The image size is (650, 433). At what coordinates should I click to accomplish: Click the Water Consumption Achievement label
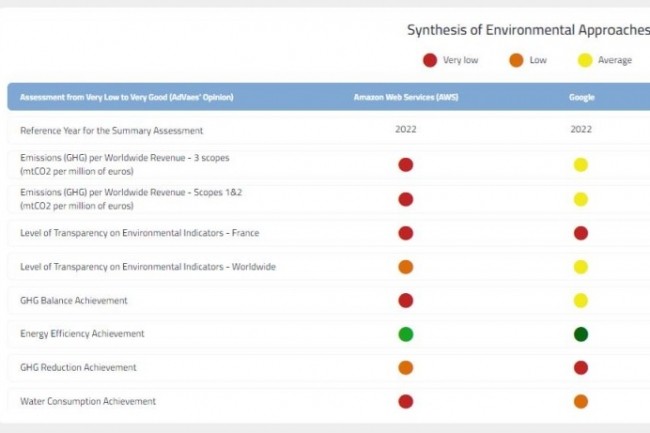pyautogui.click(x=88, y=402)
